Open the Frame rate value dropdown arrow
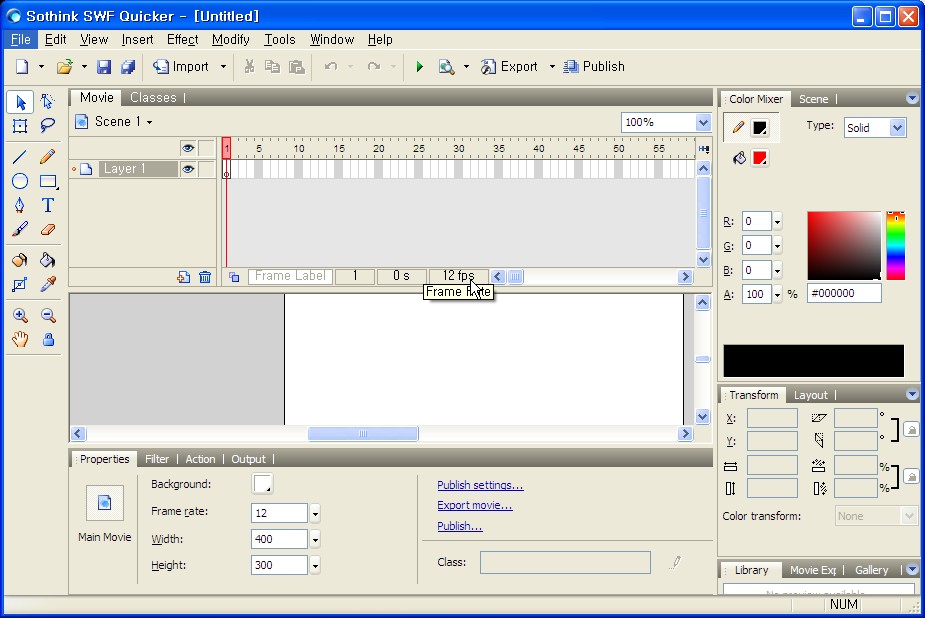925x618 pixels. click(x=315, y=514)
